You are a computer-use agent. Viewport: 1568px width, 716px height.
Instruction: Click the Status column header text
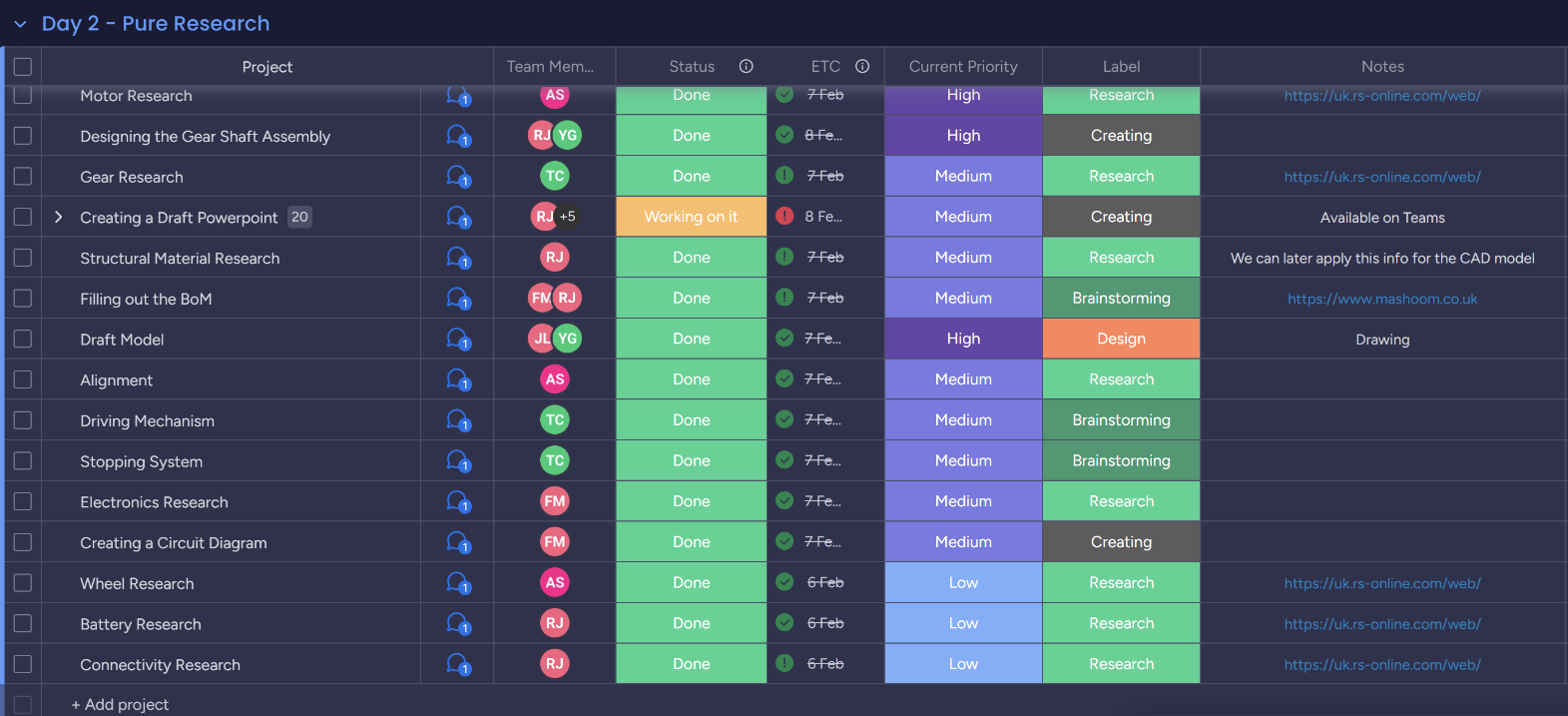(692, 67)
